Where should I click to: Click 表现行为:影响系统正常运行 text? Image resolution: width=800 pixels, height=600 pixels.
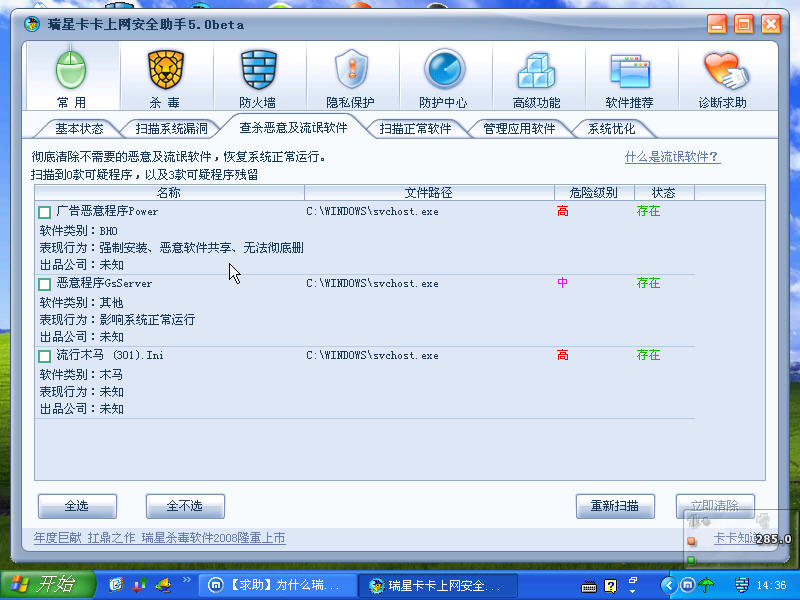[x=117, y=320]
